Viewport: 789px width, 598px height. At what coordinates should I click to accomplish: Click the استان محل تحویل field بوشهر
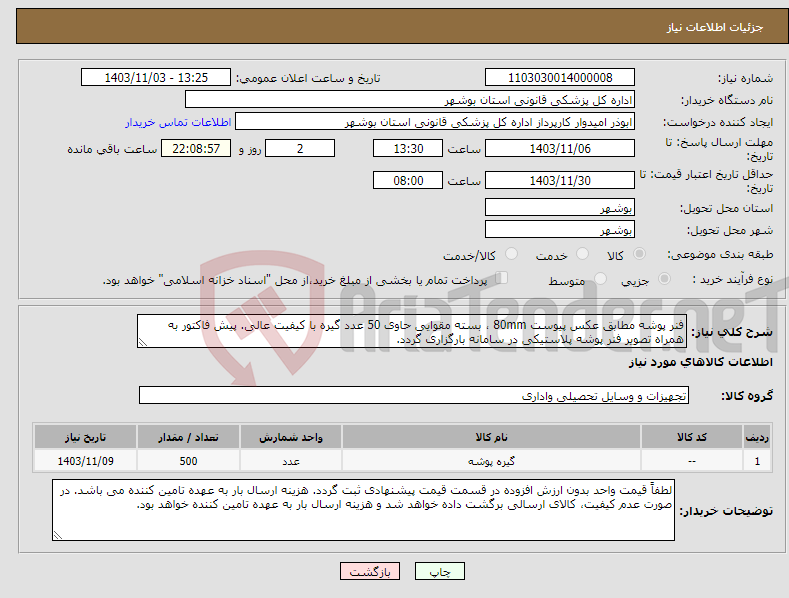click(560, 207)
